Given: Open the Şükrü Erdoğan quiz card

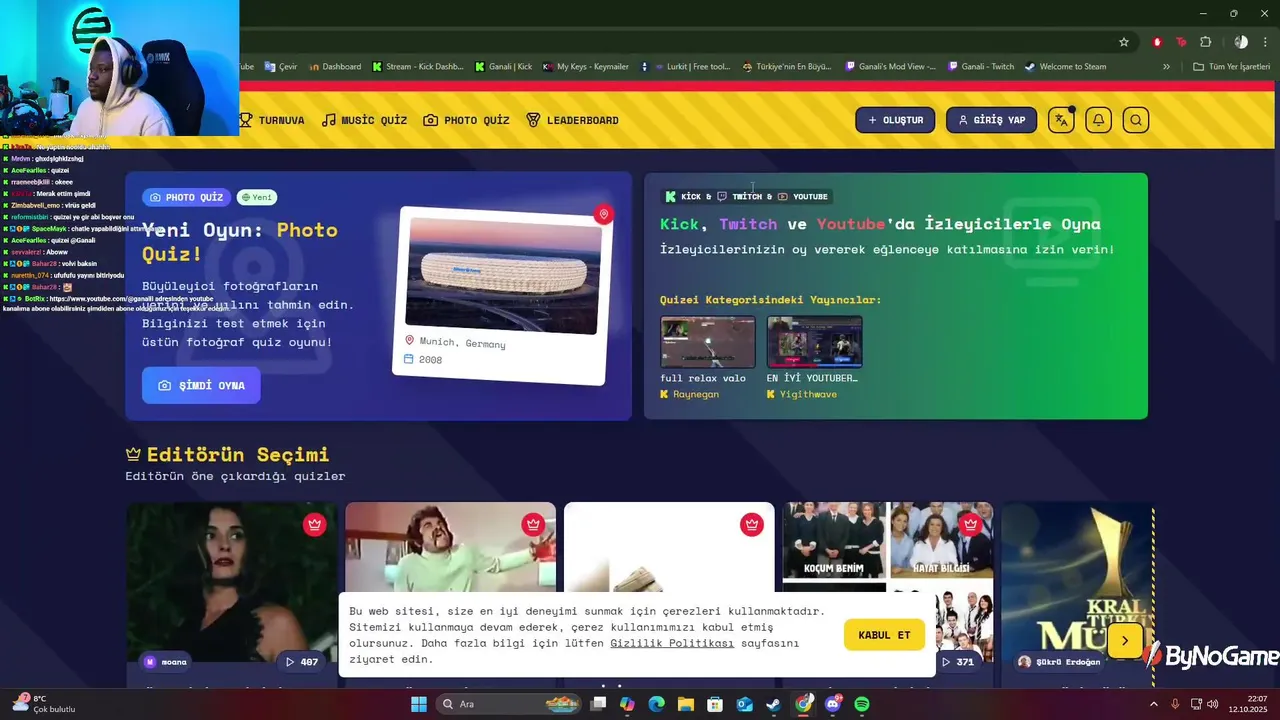Looking at the screenshot, I should point(1077,594).
